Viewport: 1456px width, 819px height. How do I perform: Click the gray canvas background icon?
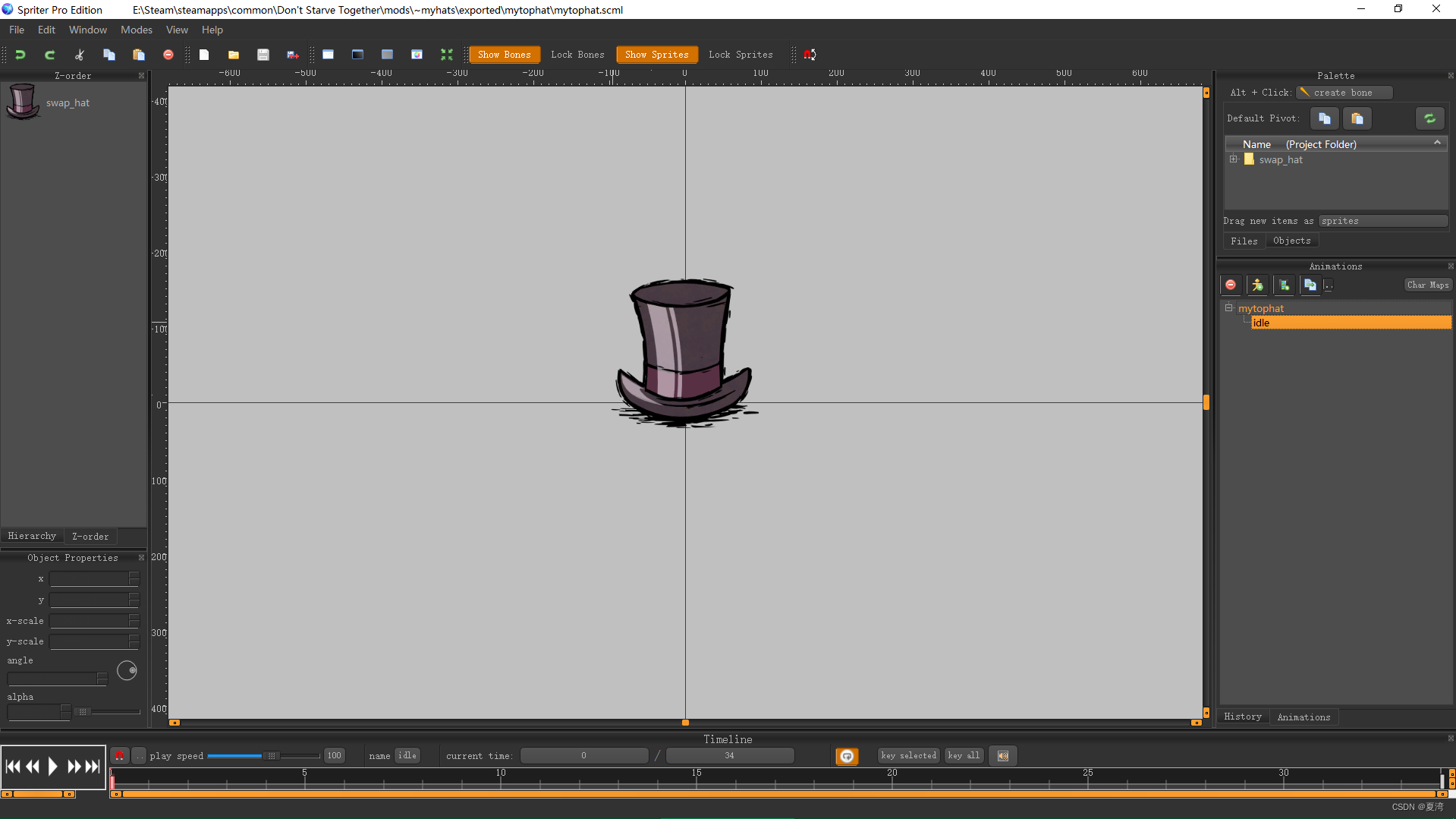point(387,55)
